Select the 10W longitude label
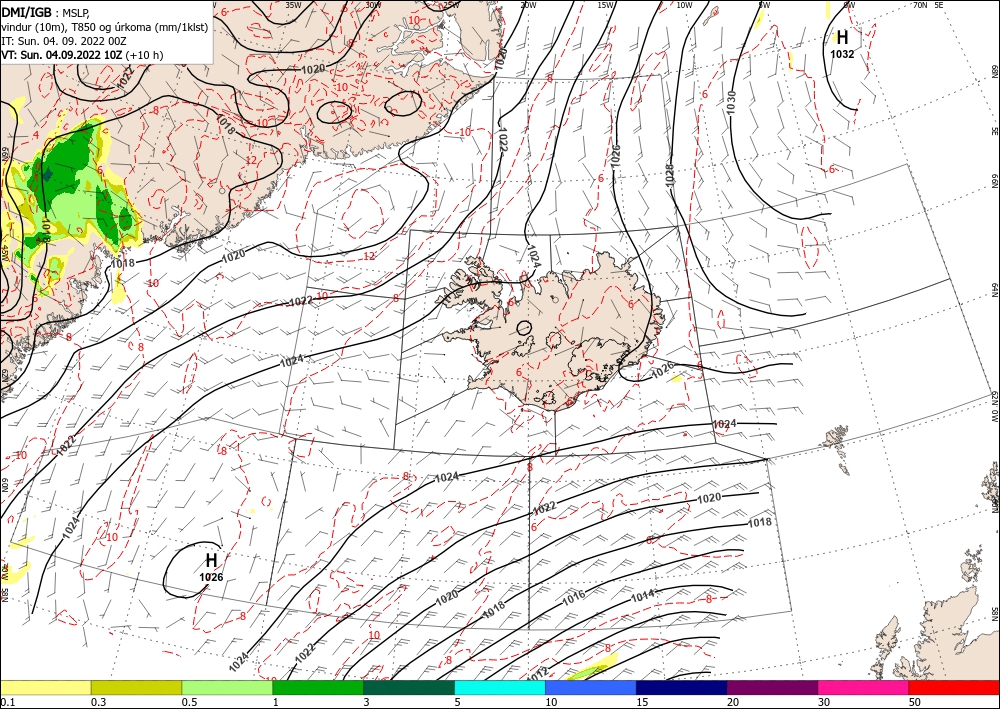The height and width of the screenshot is (709, 1000). click(x=684, y=5)
